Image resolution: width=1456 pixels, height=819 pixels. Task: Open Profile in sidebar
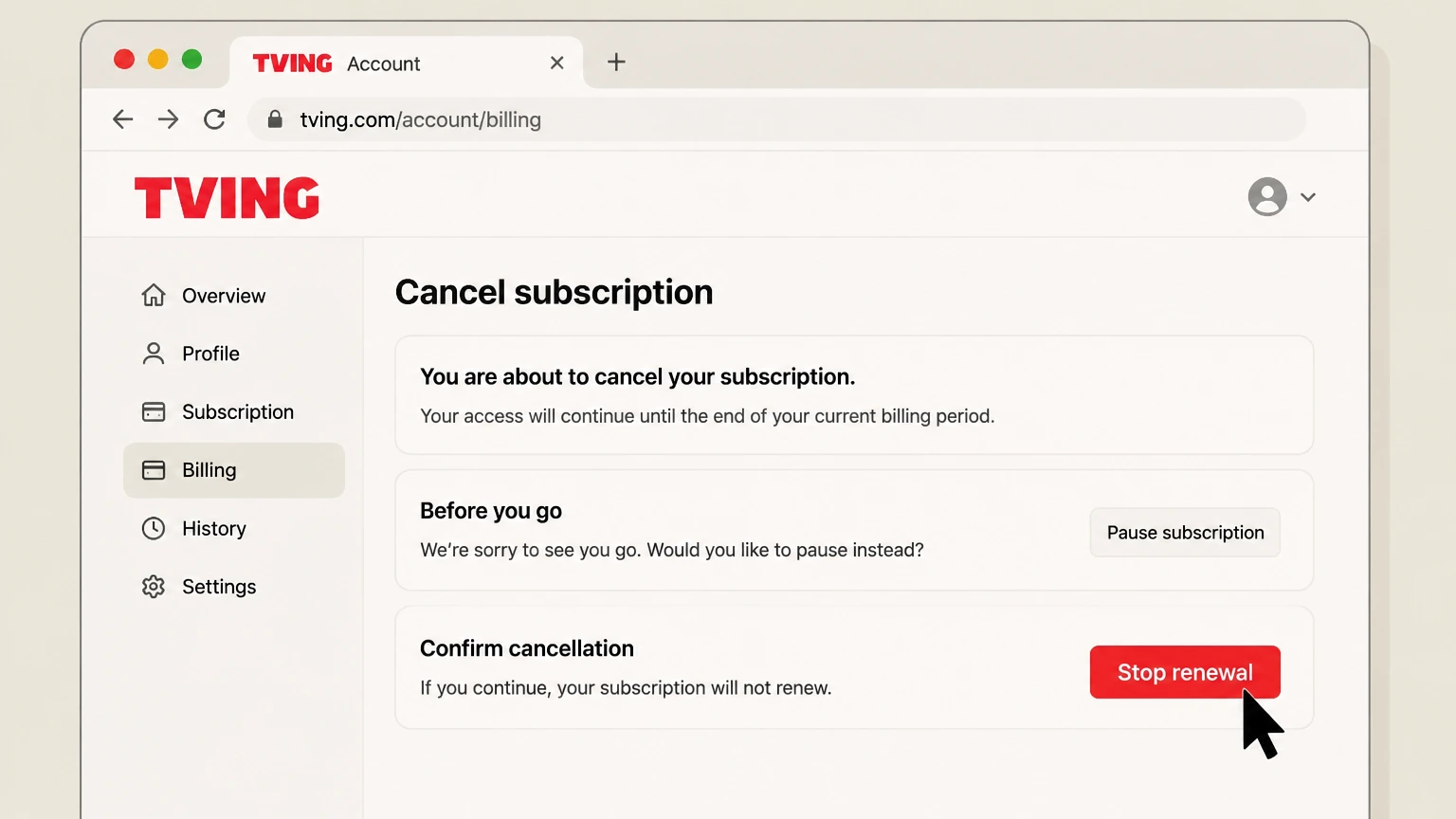click(234, 354)
